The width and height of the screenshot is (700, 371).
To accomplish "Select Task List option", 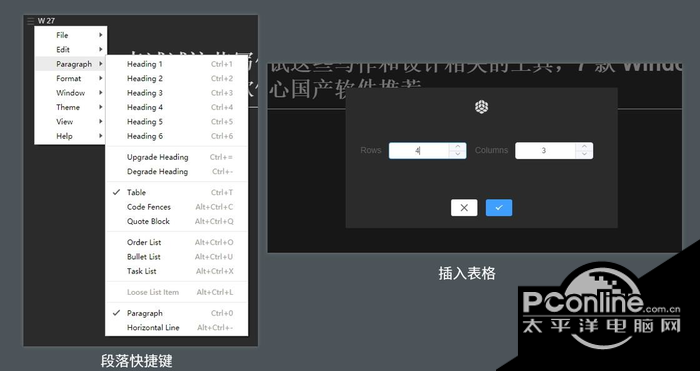I will 176,271.
